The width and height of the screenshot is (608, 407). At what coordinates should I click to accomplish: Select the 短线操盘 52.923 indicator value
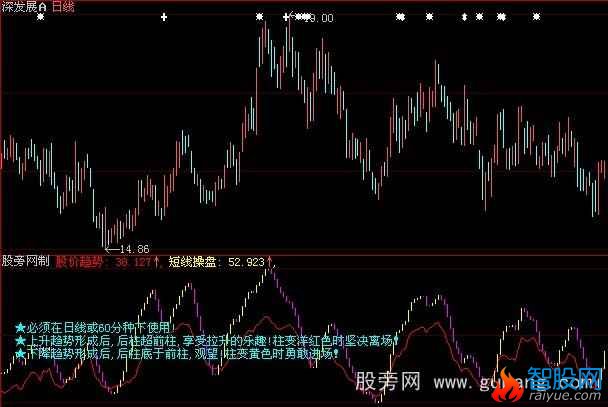coord(220,262)
